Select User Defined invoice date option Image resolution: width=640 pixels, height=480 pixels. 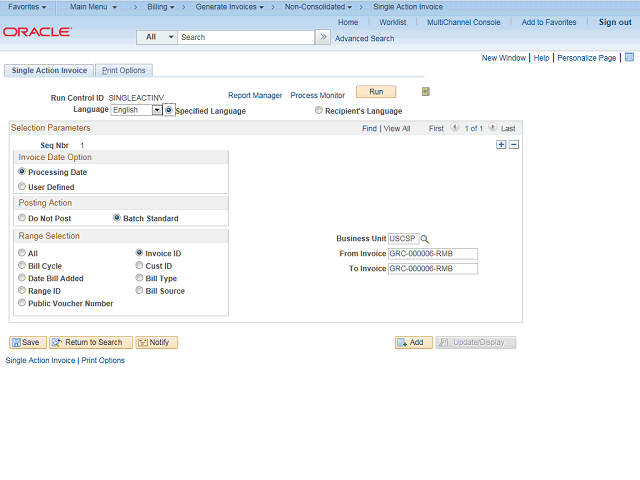click(x=22, y=187)
